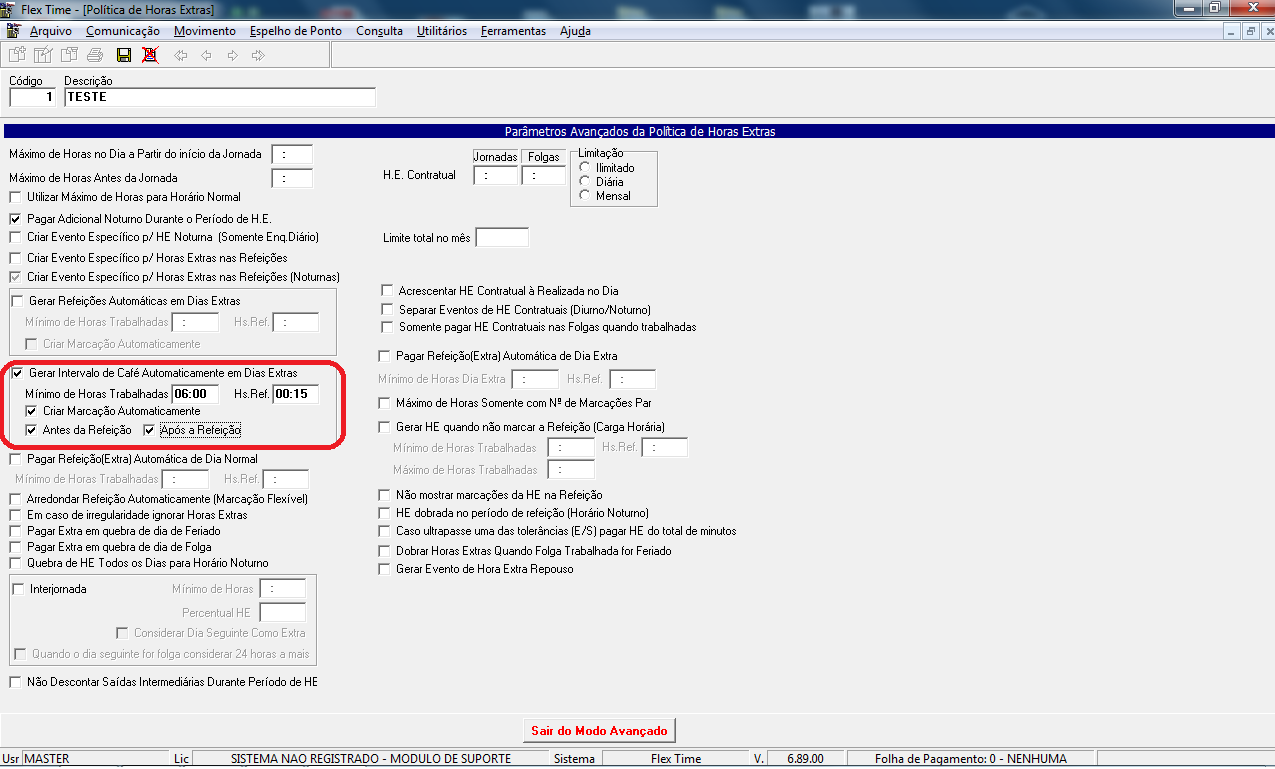This screenshot has height=769, width=1275.
Task: Check Pagar Refeição(Extra) Automática de Dia Normal
Action: pyautogui.click(x=15, y=459)
